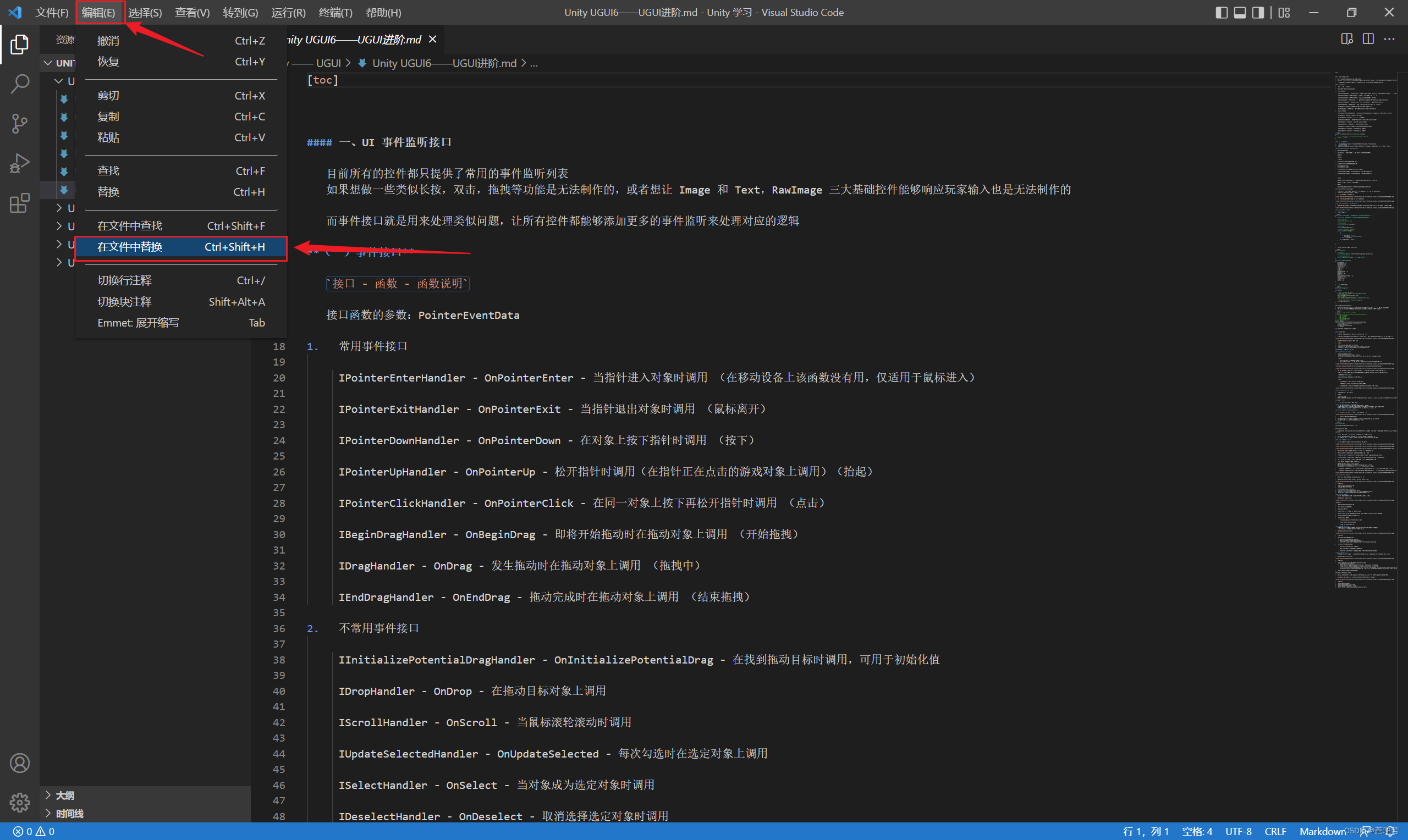1408x840 pixels.
Task: Open the 选择(S) menu
Action: (145, 13)
